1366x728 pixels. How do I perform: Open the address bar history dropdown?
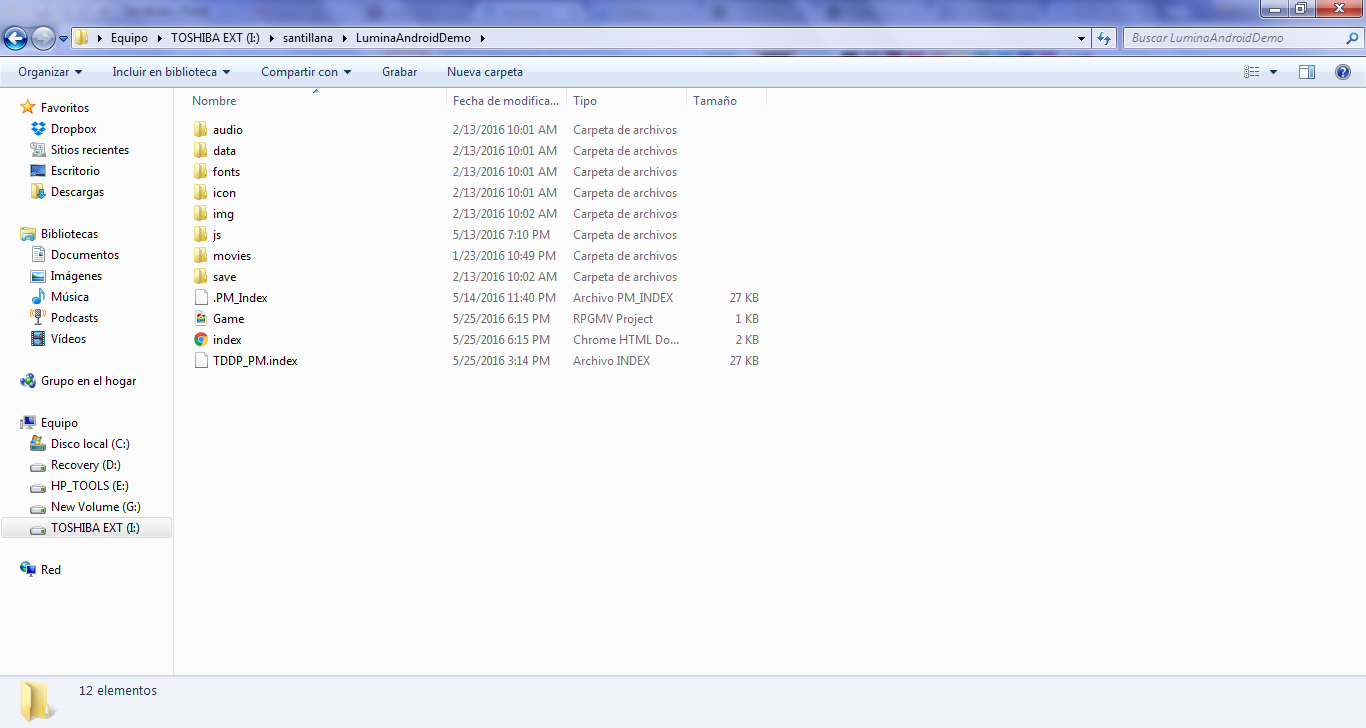1082,38
